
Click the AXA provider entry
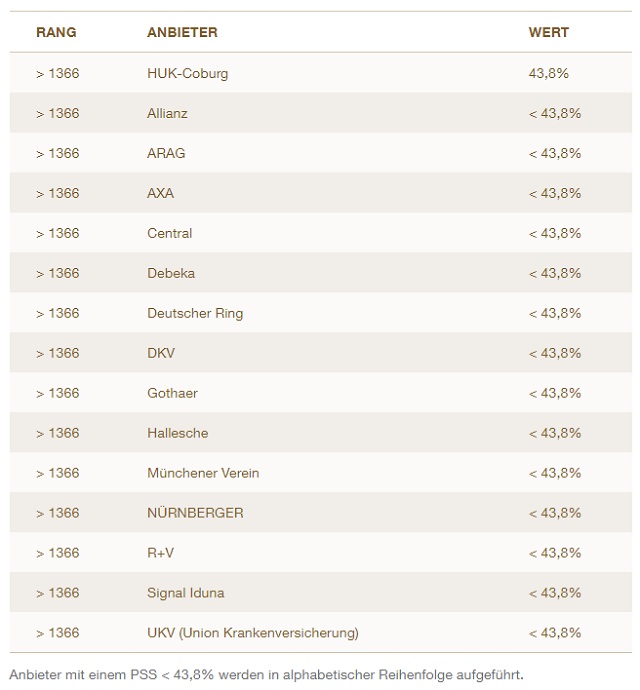tap(160, 193)
